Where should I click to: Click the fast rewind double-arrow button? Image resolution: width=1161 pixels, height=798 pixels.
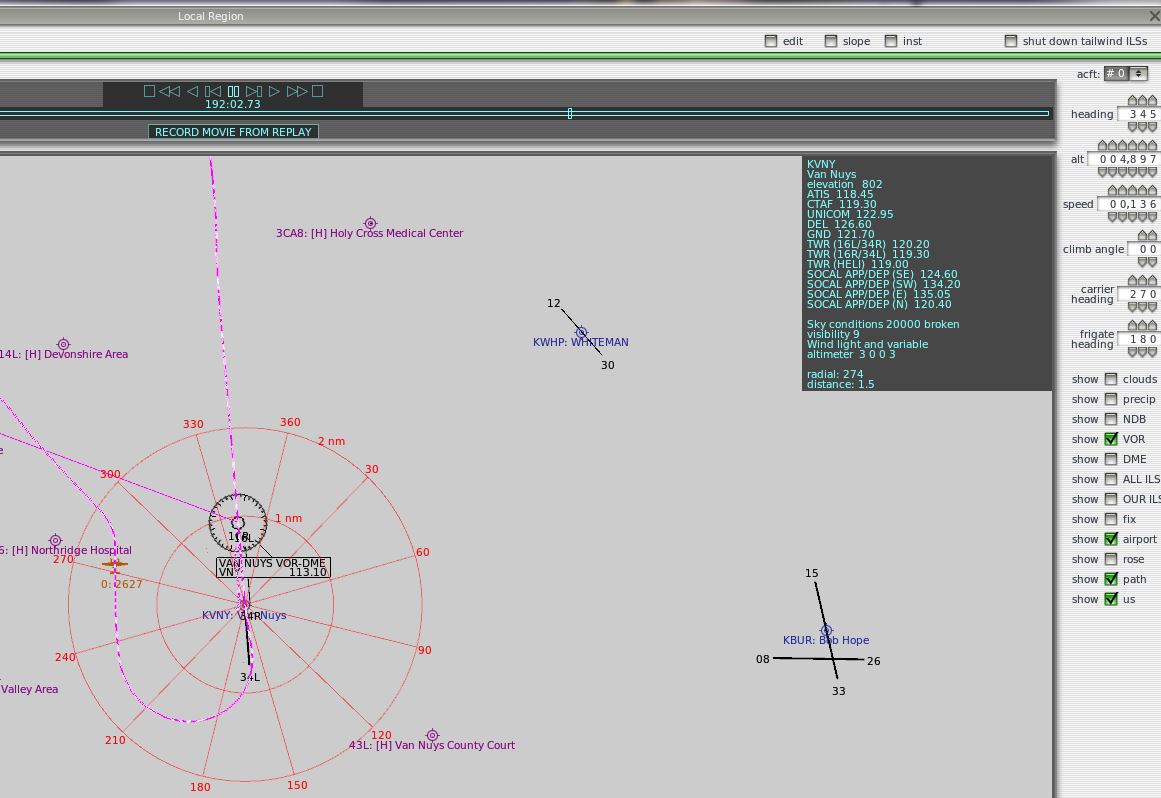pyautogui.click(x=170, y=91)
